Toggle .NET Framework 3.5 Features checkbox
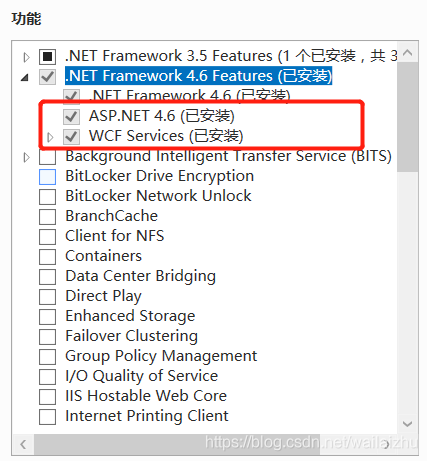This screenshot has width=427, height=461. tap(47, 56)
